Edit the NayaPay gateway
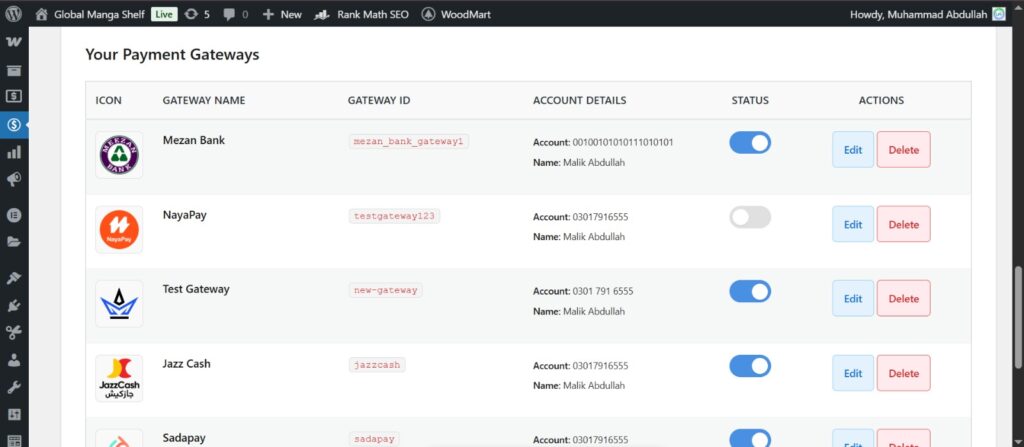 (853, 224)
